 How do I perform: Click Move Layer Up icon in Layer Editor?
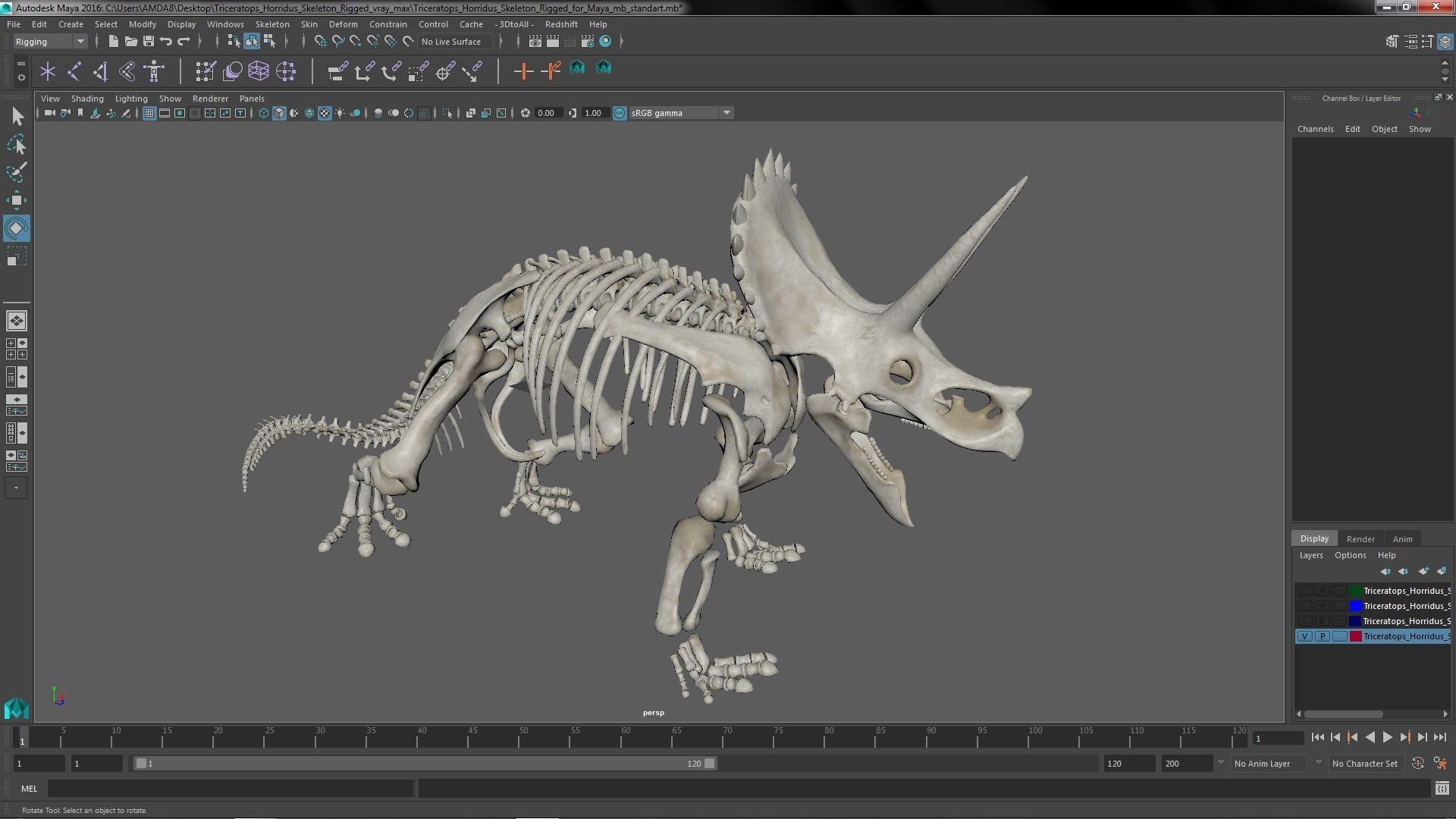click(1385, 571)
